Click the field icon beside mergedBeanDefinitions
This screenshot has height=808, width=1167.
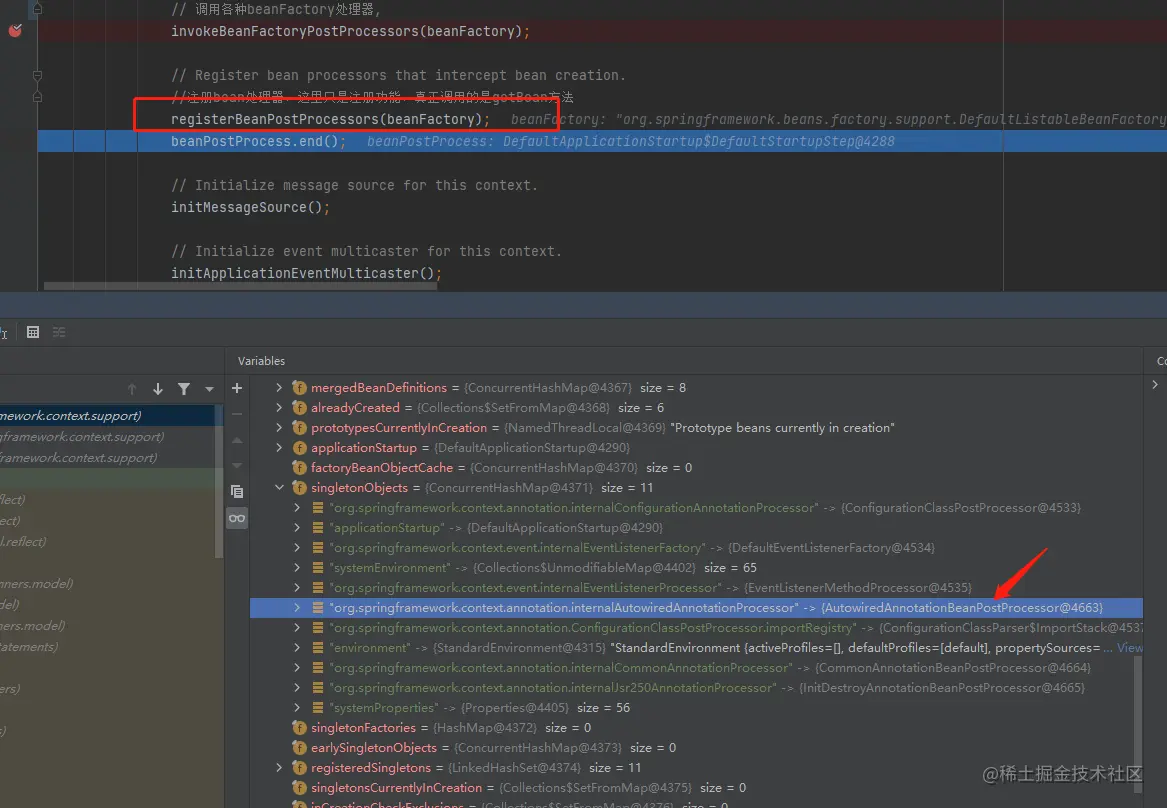click(x=299, y=387)
